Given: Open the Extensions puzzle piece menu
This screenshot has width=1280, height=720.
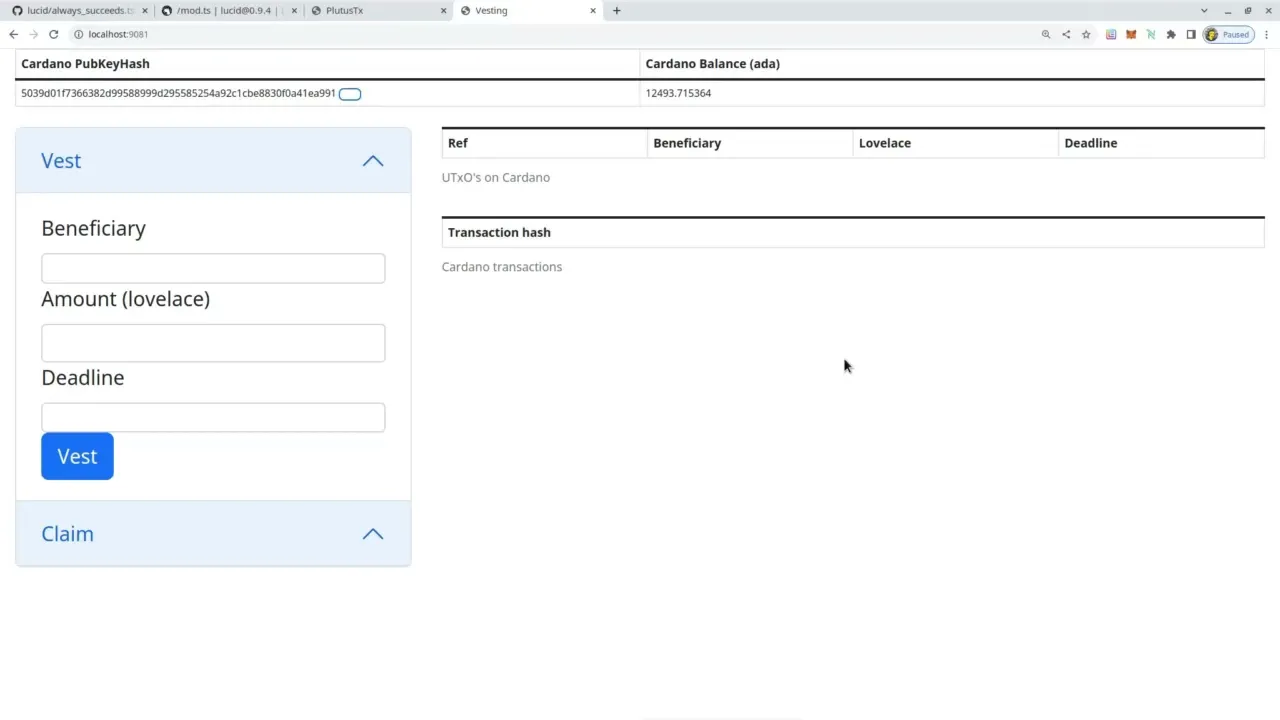Looking at the screenshot, I should 1171,34.
